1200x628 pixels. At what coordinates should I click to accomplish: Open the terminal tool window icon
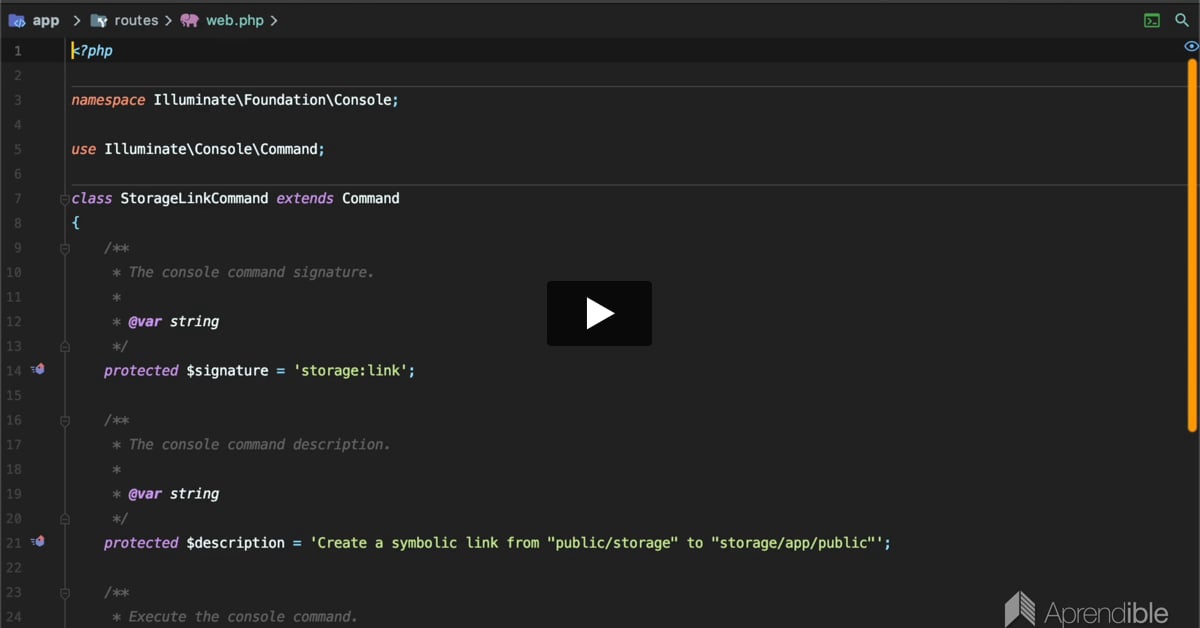pos(1153,20)
